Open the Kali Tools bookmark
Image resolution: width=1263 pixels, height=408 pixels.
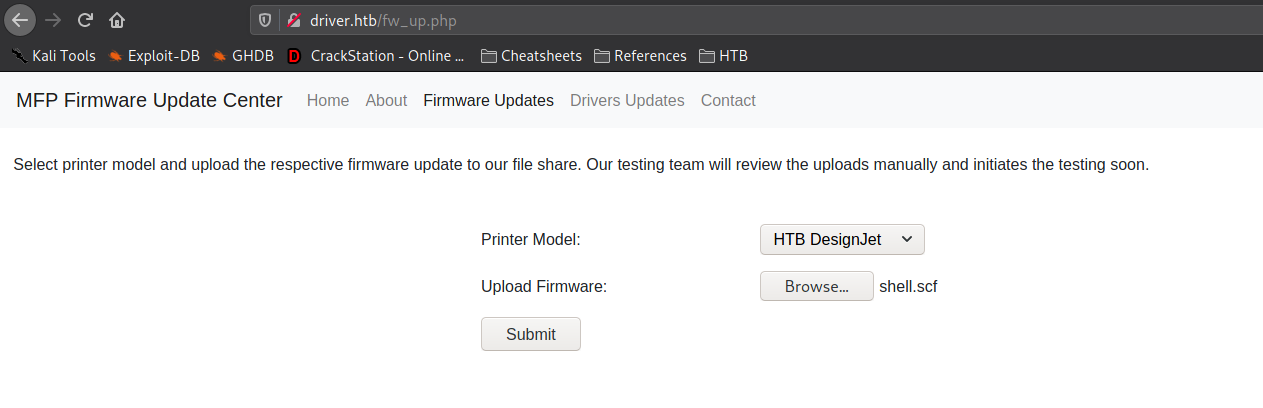tap(54, 56)
